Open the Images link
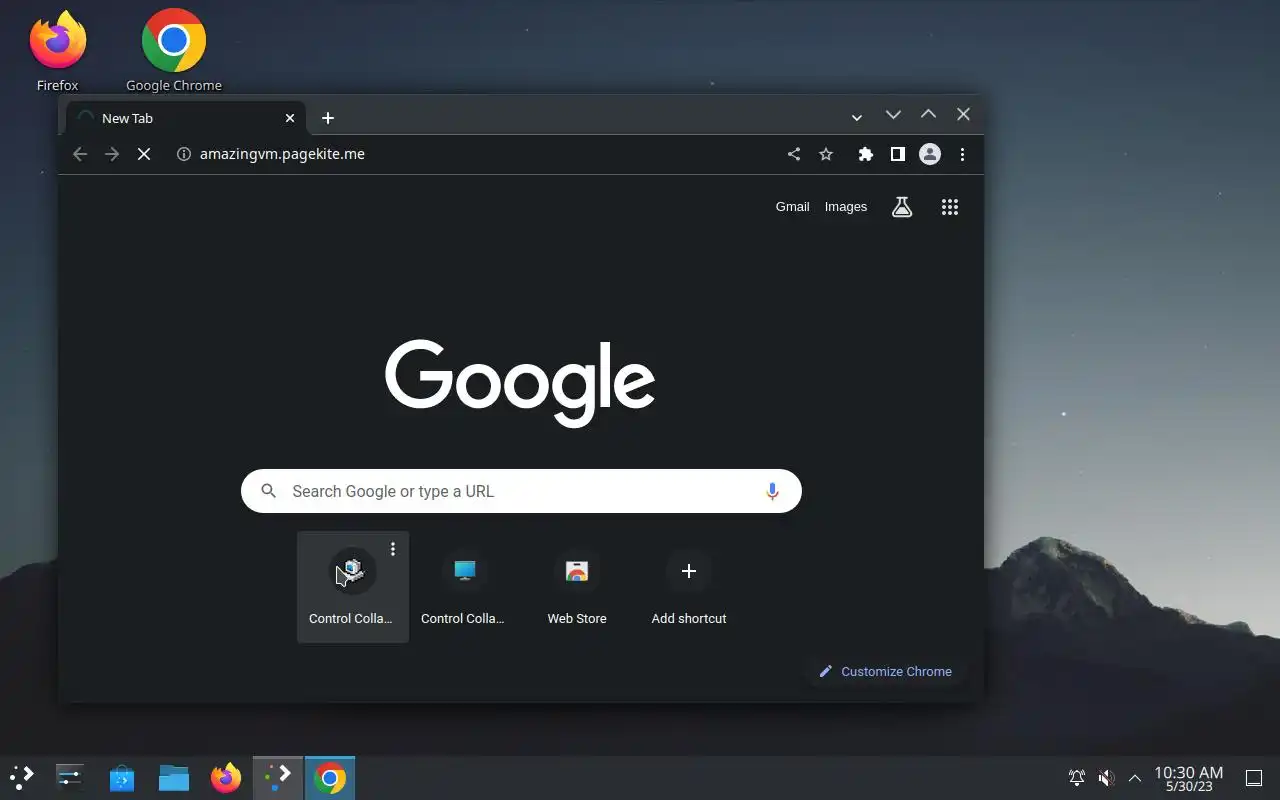Viewport: 1280px width, 800px height. pos(846,207)
